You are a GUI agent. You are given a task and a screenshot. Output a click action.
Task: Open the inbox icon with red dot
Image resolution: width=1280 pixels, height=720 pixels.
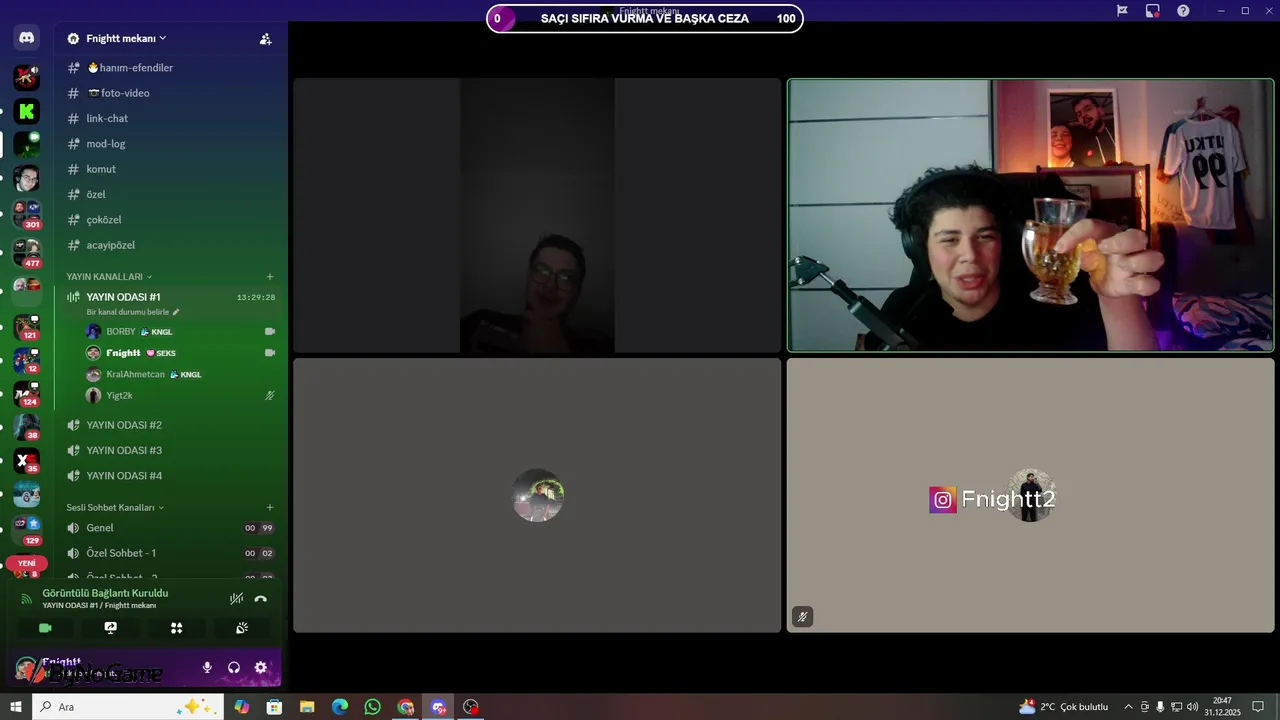pos(1152,10)
